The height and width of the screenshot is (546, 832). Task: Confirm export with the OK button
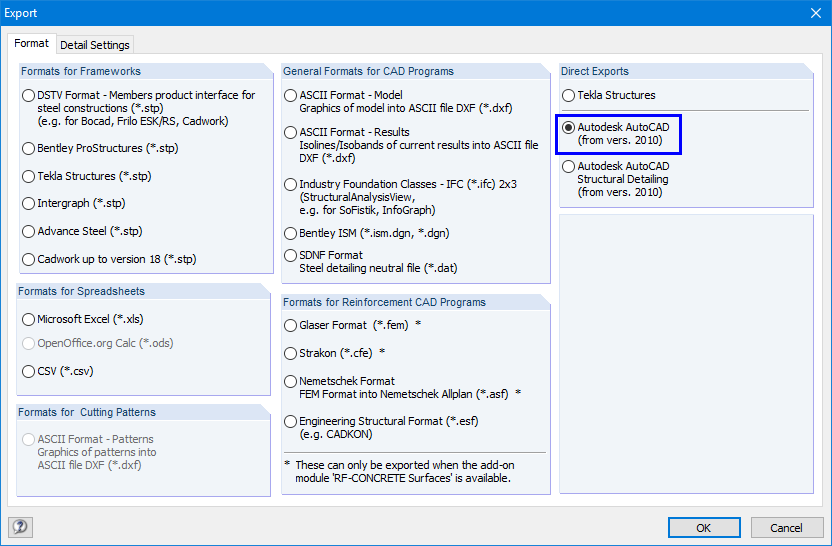point(704,528)
